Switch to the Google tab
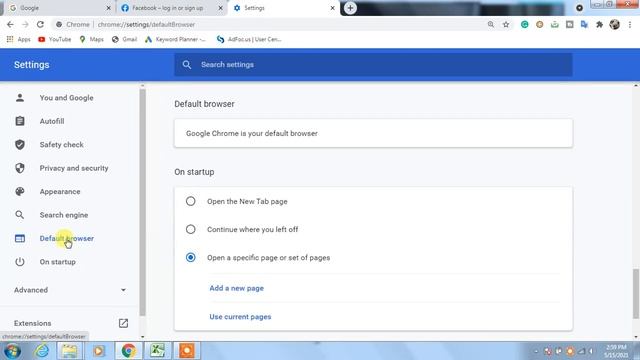Viewport: 640px width, 360px height. coord(59,8)
